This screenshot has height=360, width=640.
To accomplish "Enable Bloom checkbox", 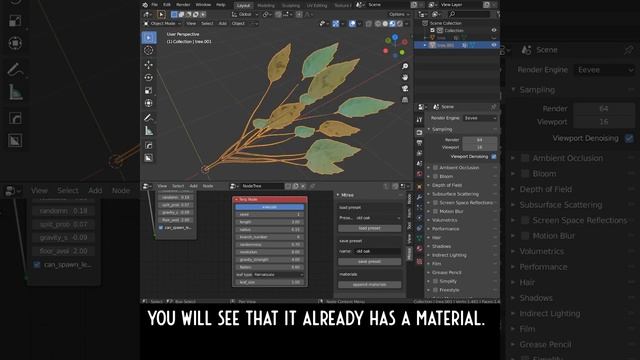I will tap(436, 176).
